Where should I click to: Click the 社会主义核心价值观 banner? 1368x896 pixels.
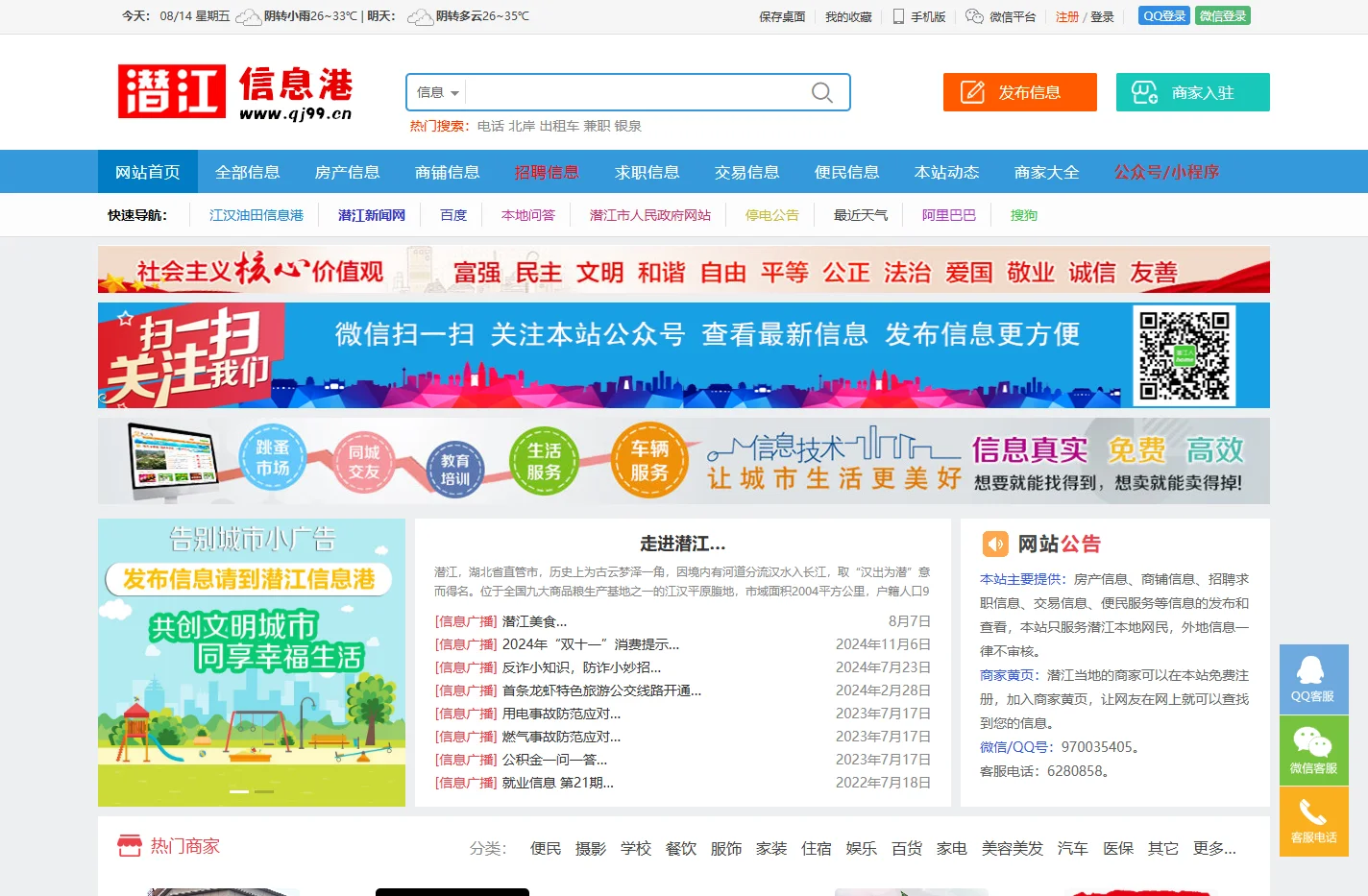click(684, 270)
